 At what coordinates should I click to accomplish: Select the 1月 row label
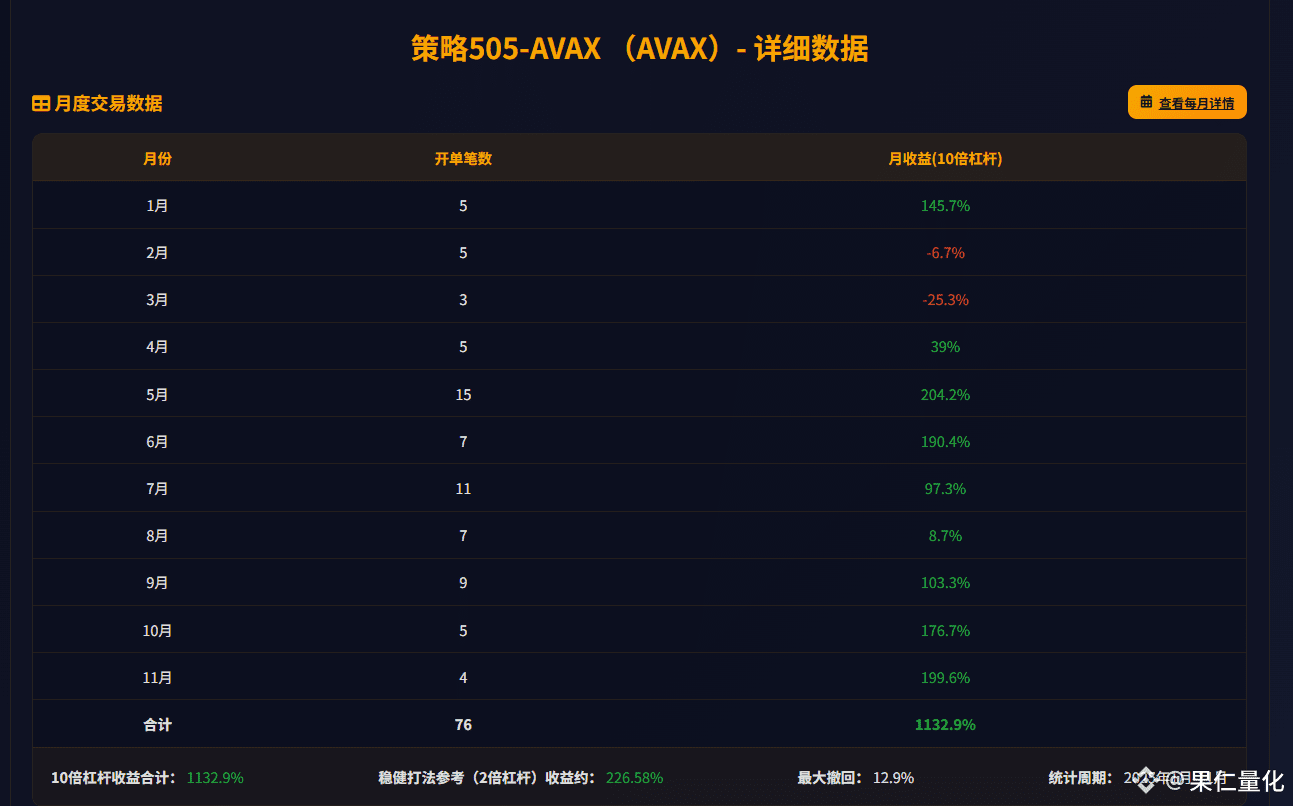[157, 206]
